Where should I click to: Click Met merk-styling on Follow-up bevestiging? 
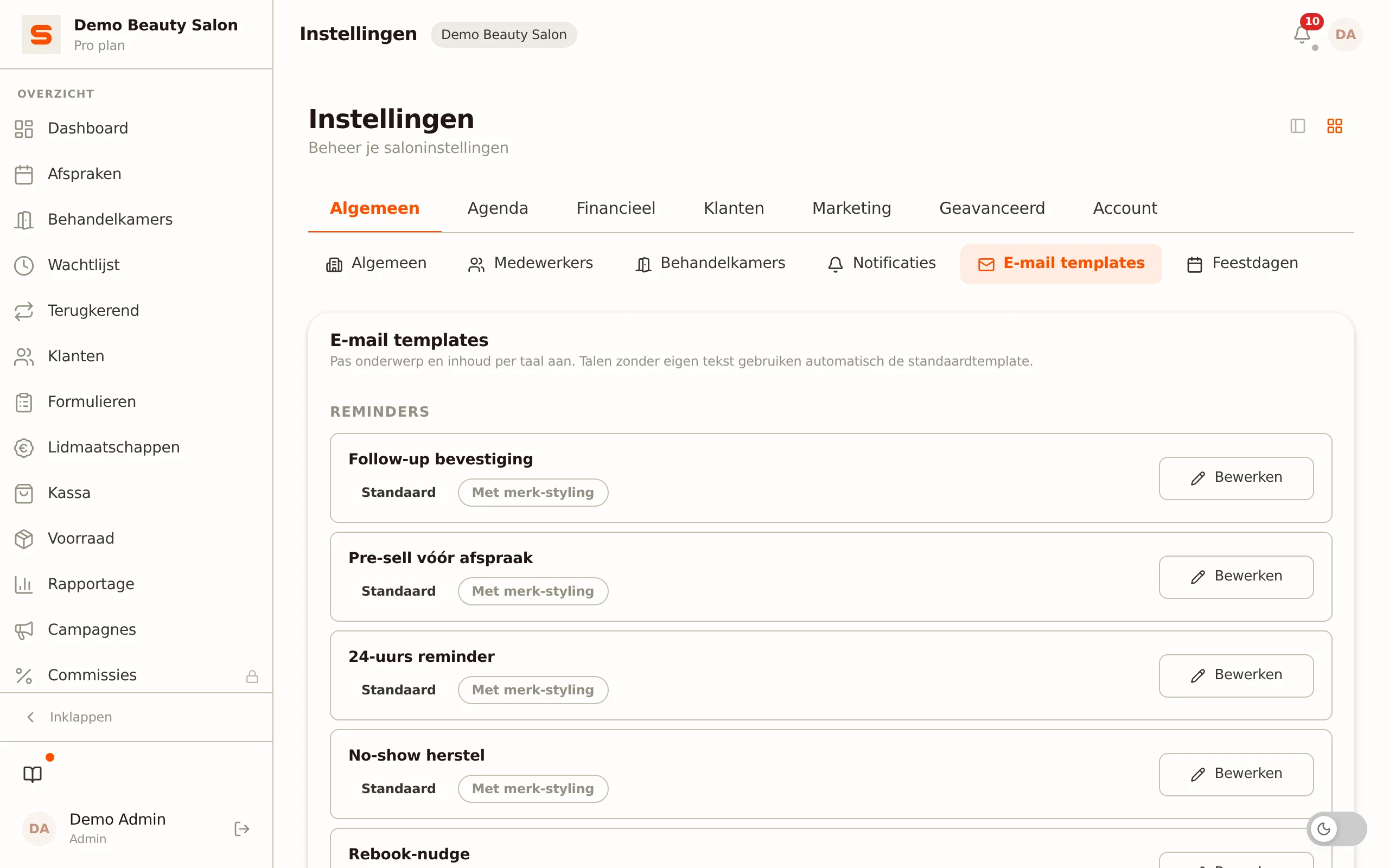(x=533, y=493)
